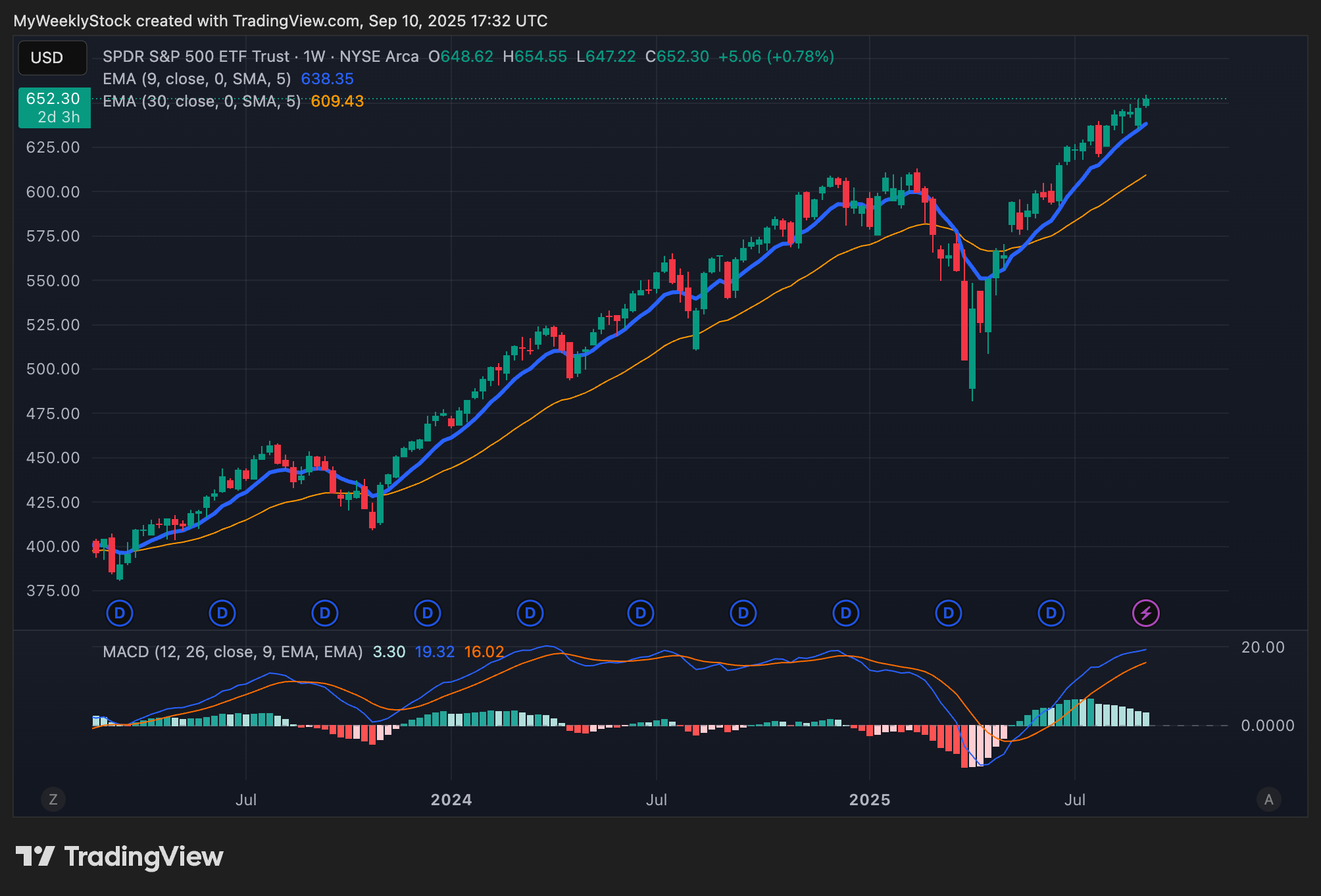This screenshot has height=896, width=1321.
Task: Click the purple lightning earnings marker
Action: (x=1145, y=613)
